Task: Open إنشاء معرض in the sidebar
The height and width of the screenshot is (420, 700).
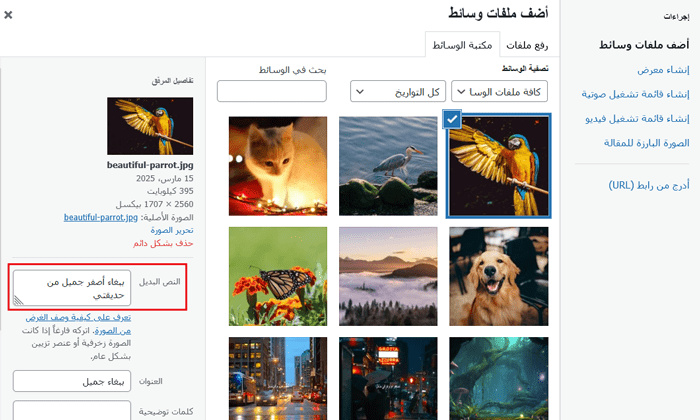Action: pos(663,70)
